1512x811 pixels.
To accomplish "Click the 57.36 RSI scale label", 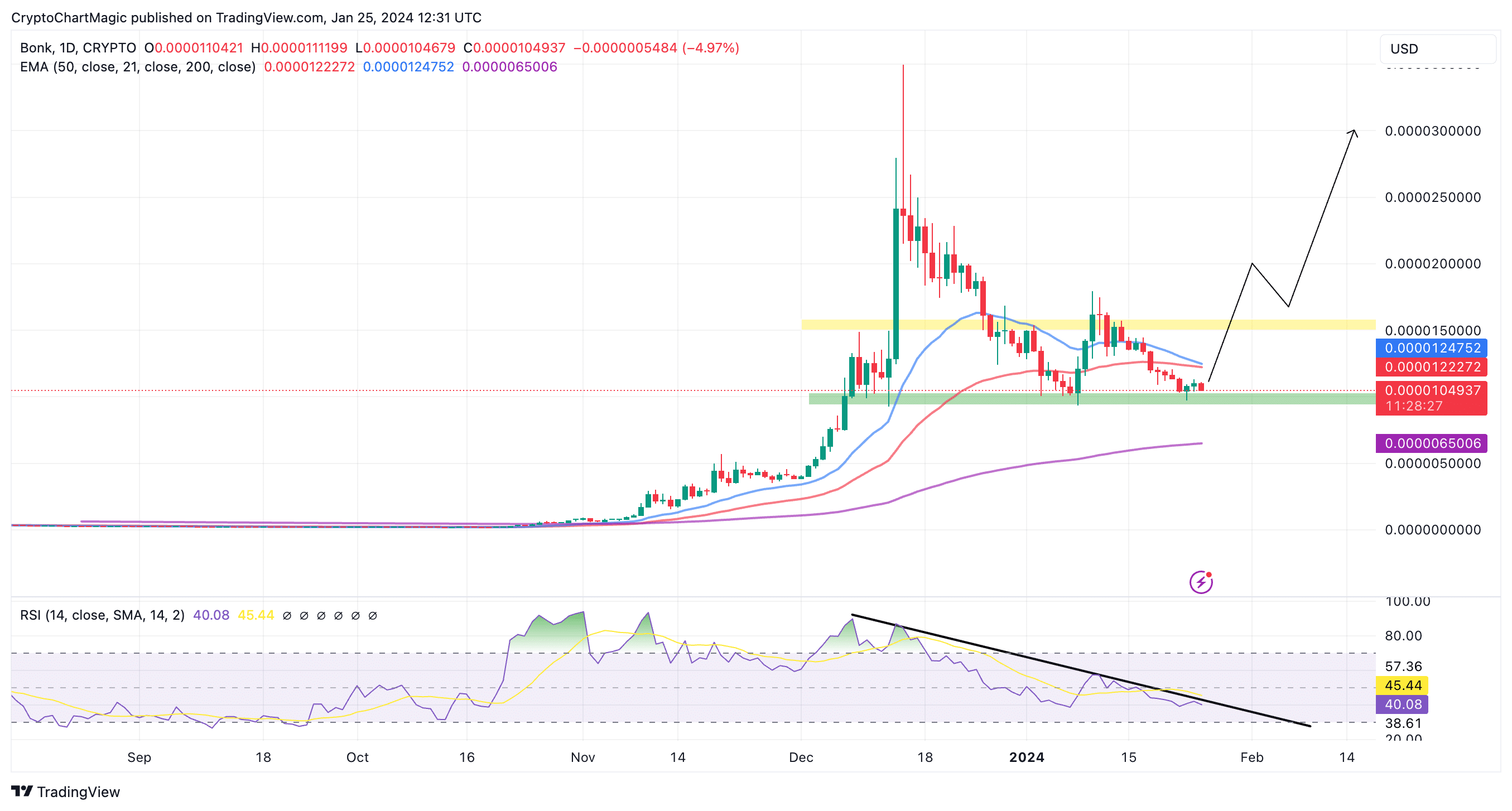I will tap(1403, 666).
